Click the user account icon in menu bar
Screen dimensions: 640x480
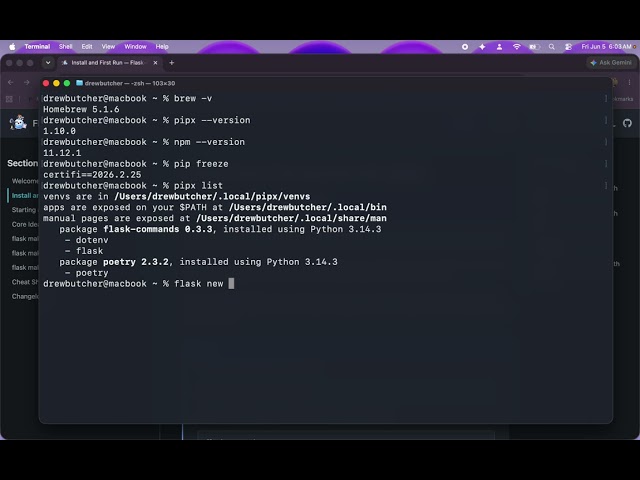499,47
